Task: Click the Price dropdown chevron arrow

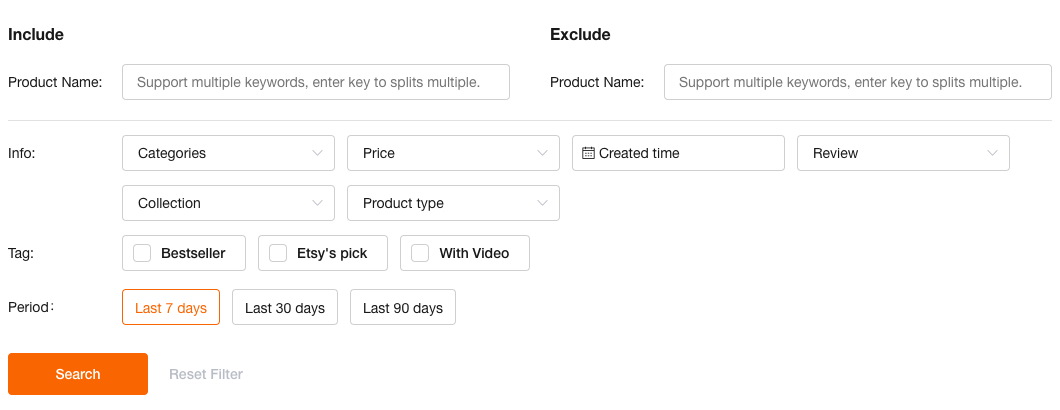Action: [x=542, y=153]
